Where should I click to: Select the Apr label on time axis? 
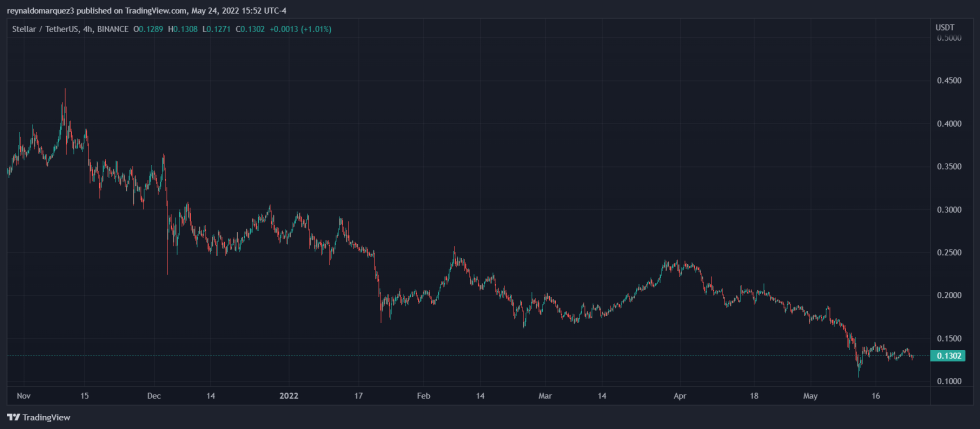(x=680, y=396)
